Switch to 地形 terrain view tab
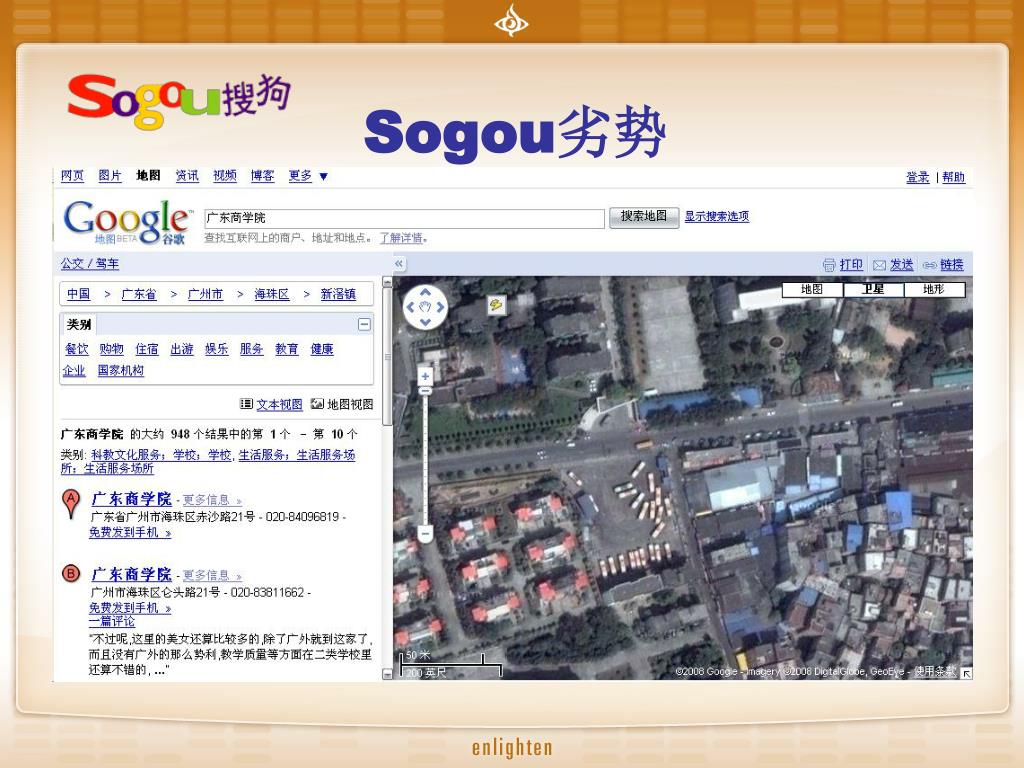The image size is (1024, 768). pos(934,289)
